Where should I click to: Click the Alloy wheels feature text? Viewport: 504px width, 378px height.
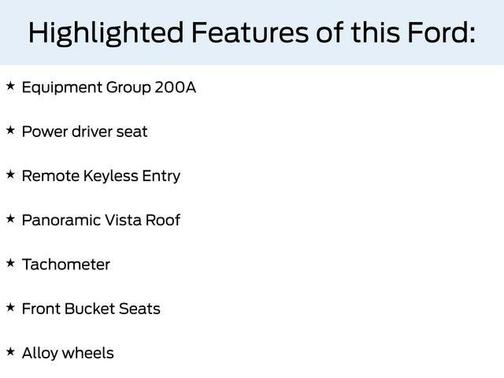pyautogui.click(x=68, y=353)
